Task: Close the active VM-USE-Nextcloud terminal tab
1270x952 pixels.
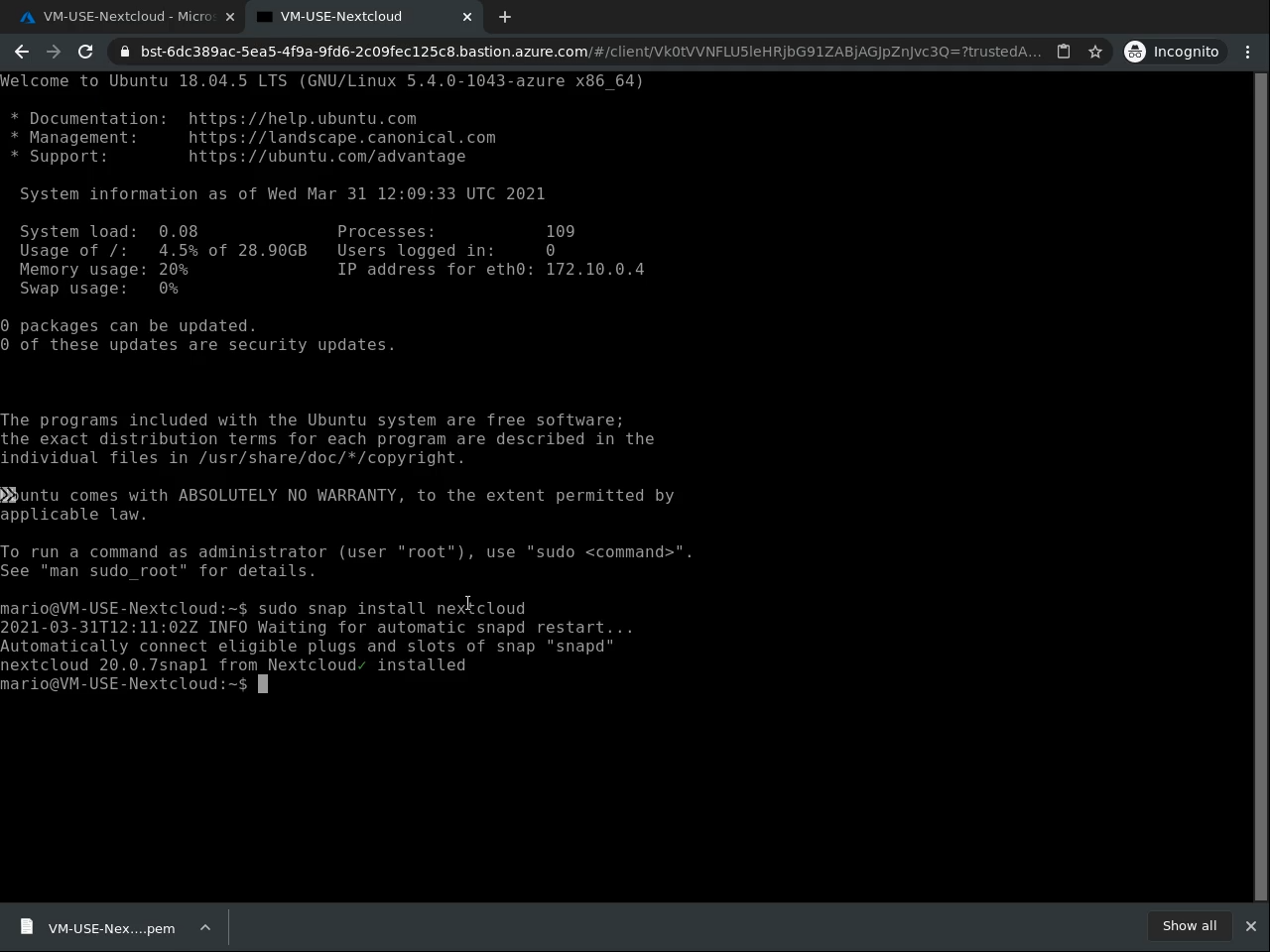Action: [x=467, y=17]
